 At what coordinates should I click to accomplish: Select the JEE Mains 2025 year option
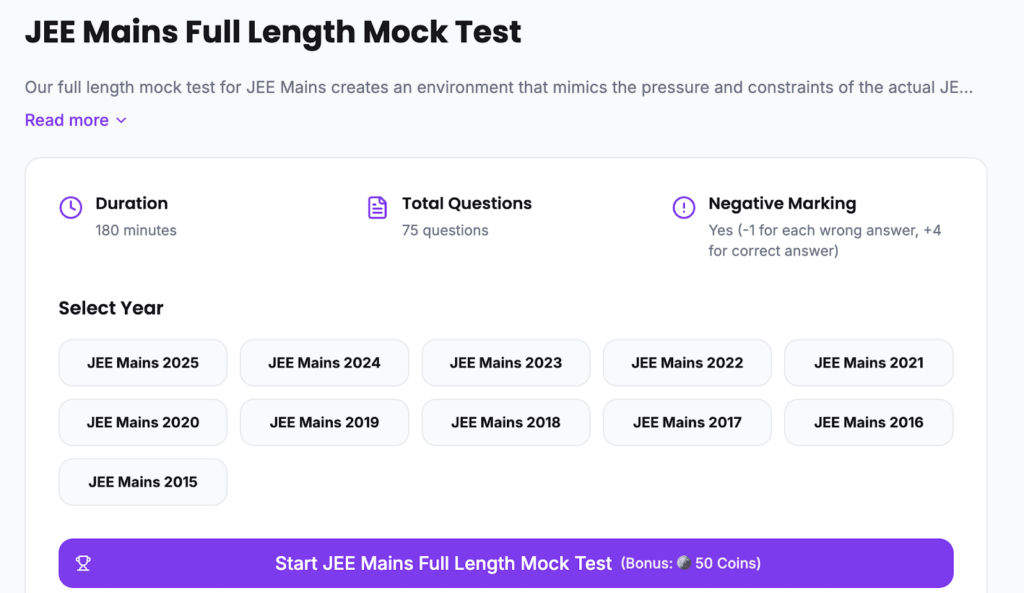pyautogui.click(x=143, y=363)
